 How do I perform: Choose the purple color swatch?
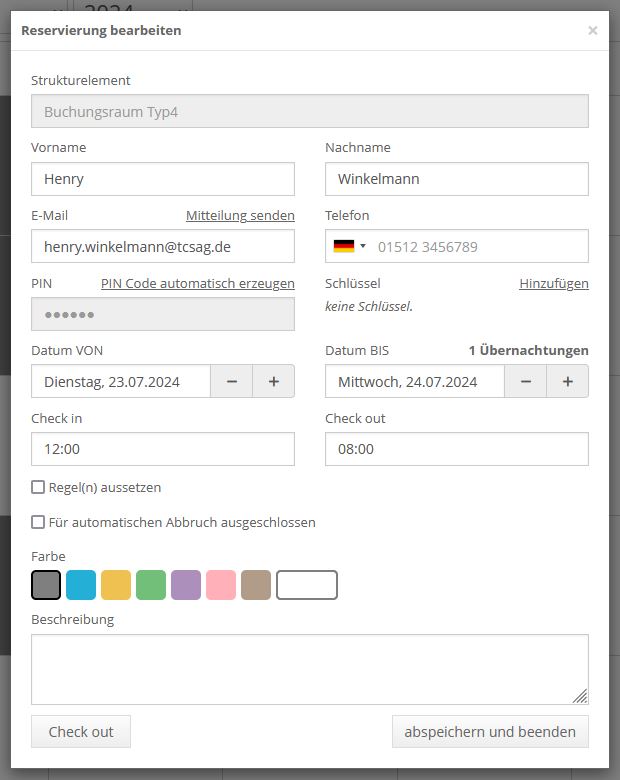coord(186,585)
